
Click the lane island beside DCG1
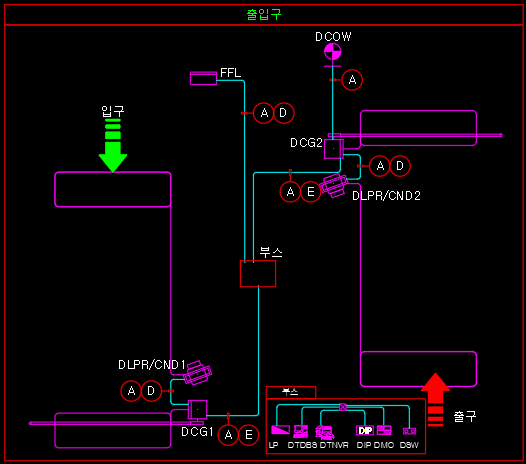click(113, 430)
